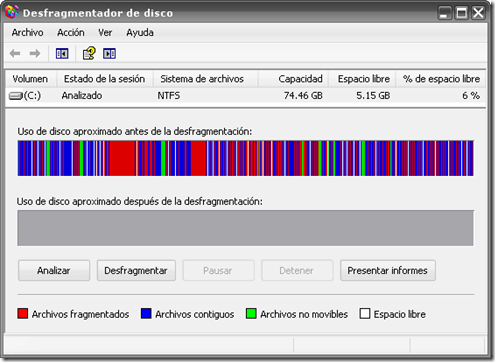Click the 'Archivos no movibles' legend label
The image size is (495, 362).
click(x=304, y=314)
